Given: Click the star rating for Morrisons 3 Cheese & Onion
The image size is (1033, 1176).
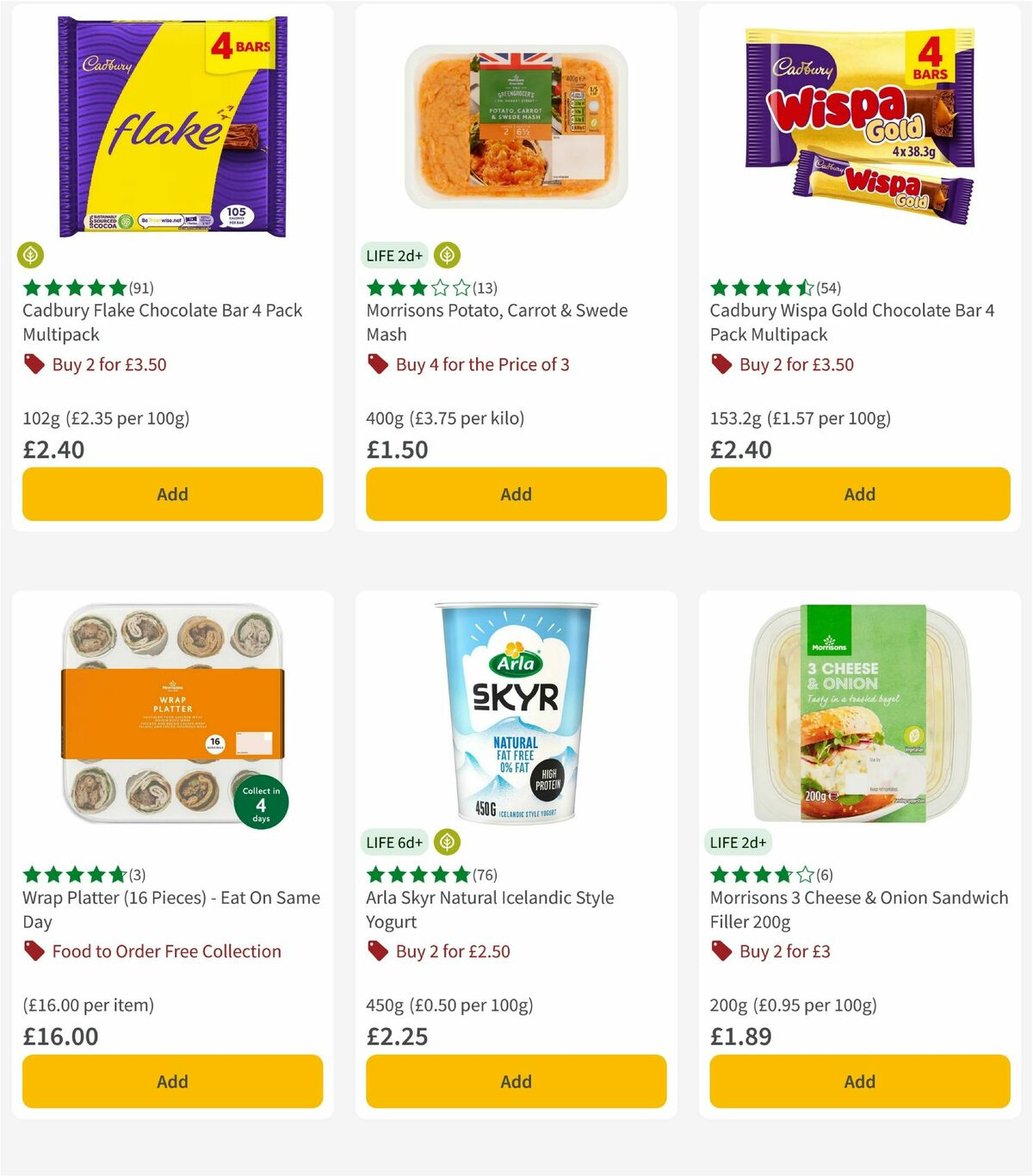Looking at the screenshot, I should (758, 874).
